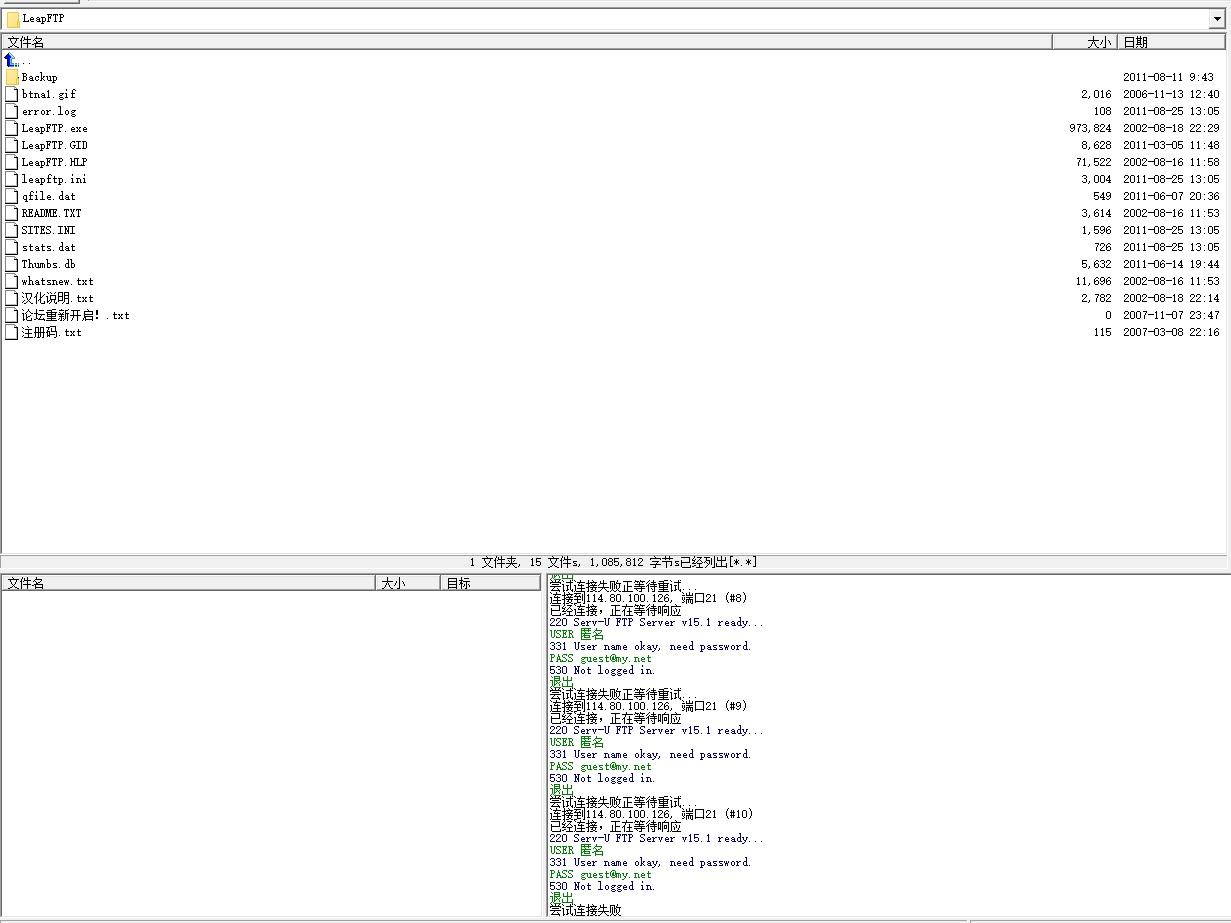Click the whatsnew.txt file name
Image resolution: width=1231 pixels, height=923 pixels.
point(57,281)
